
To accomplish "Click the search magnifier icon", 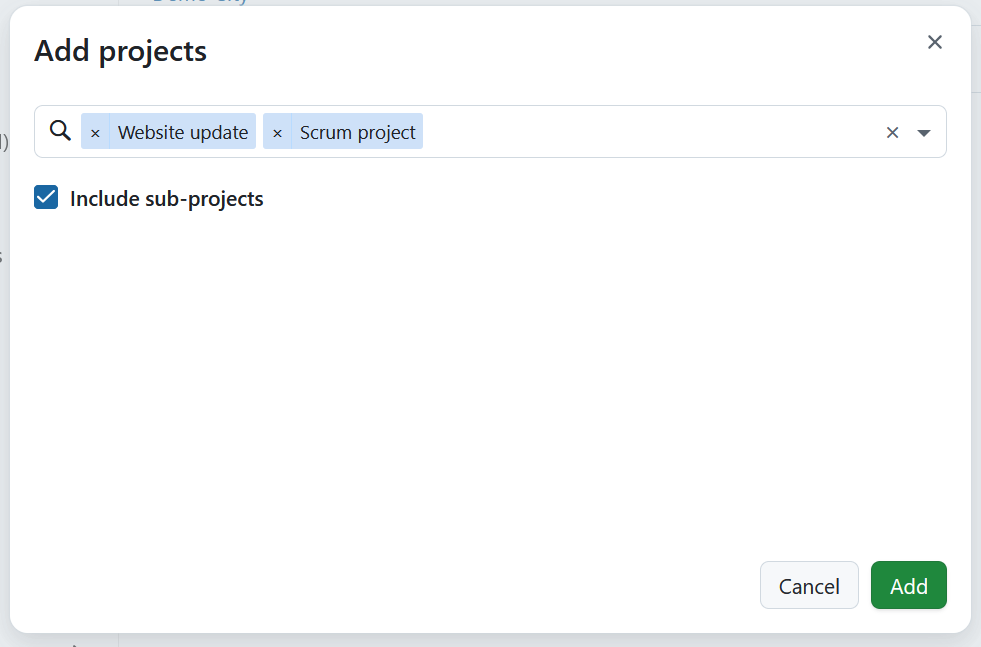I will (x=59, y=131).
